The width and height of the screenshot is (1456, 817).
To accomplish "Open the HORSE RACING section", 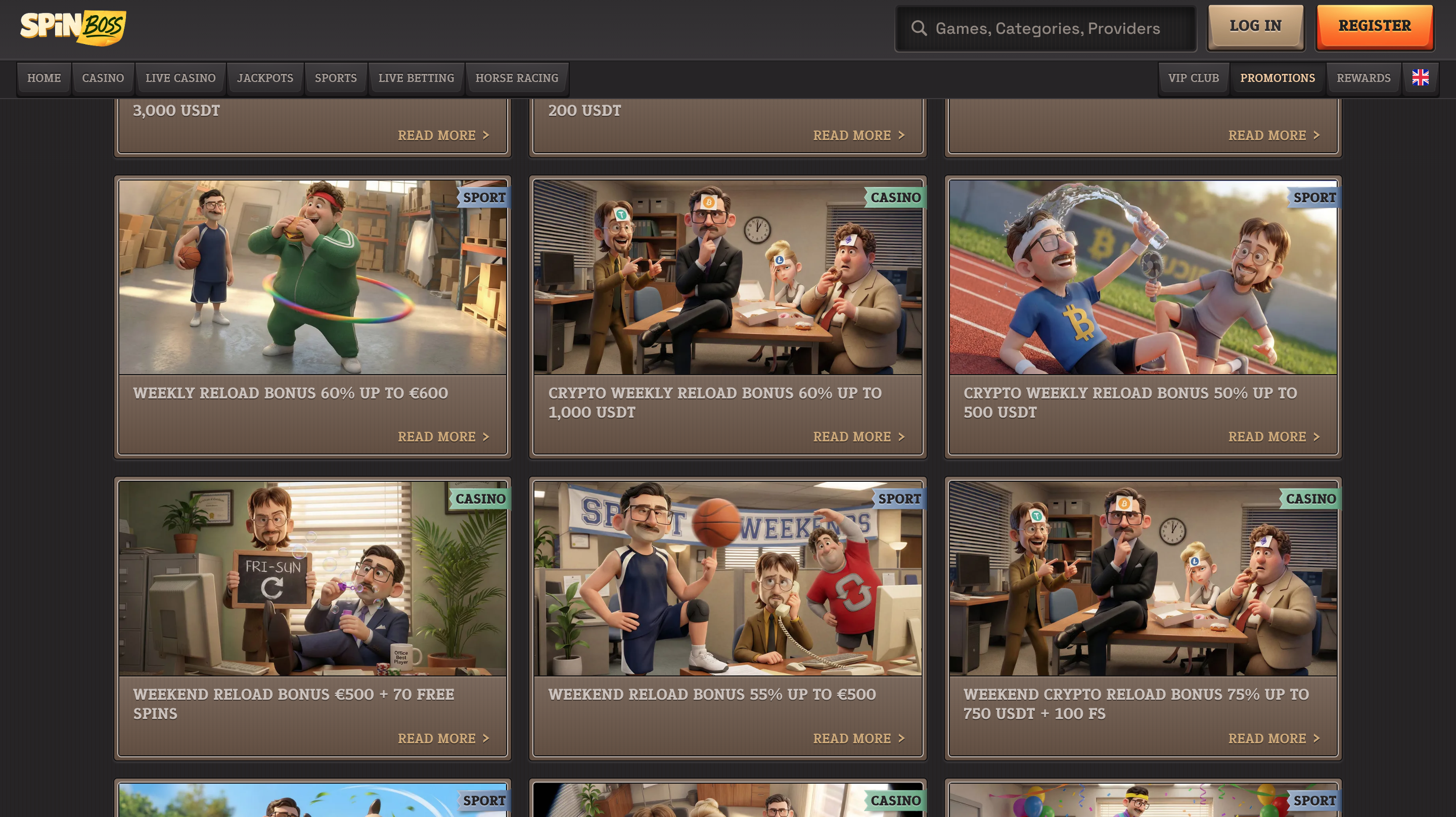I will 517,78.
